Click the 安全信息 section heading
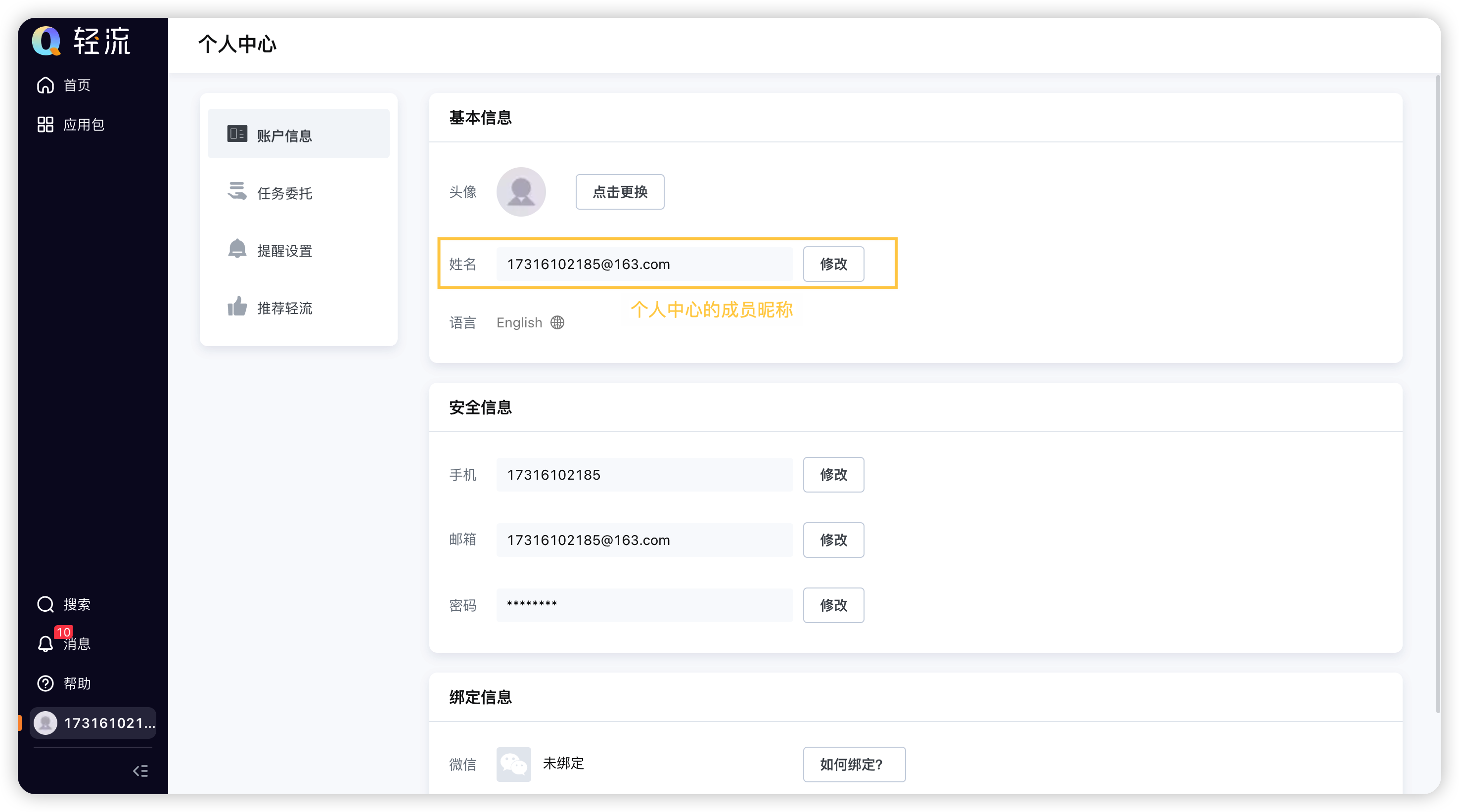Viewport: 1459px width, 812px height. pos(480,407)
